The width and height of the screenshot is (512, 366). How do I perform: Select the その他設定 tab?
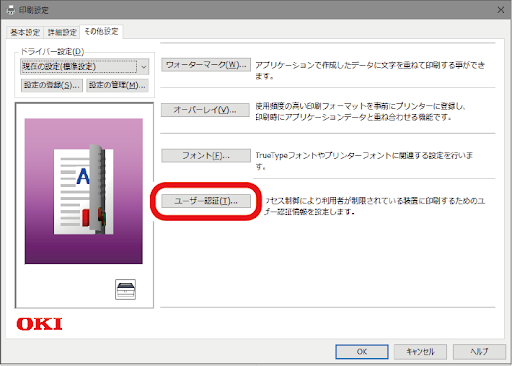(x=101, y=31)
